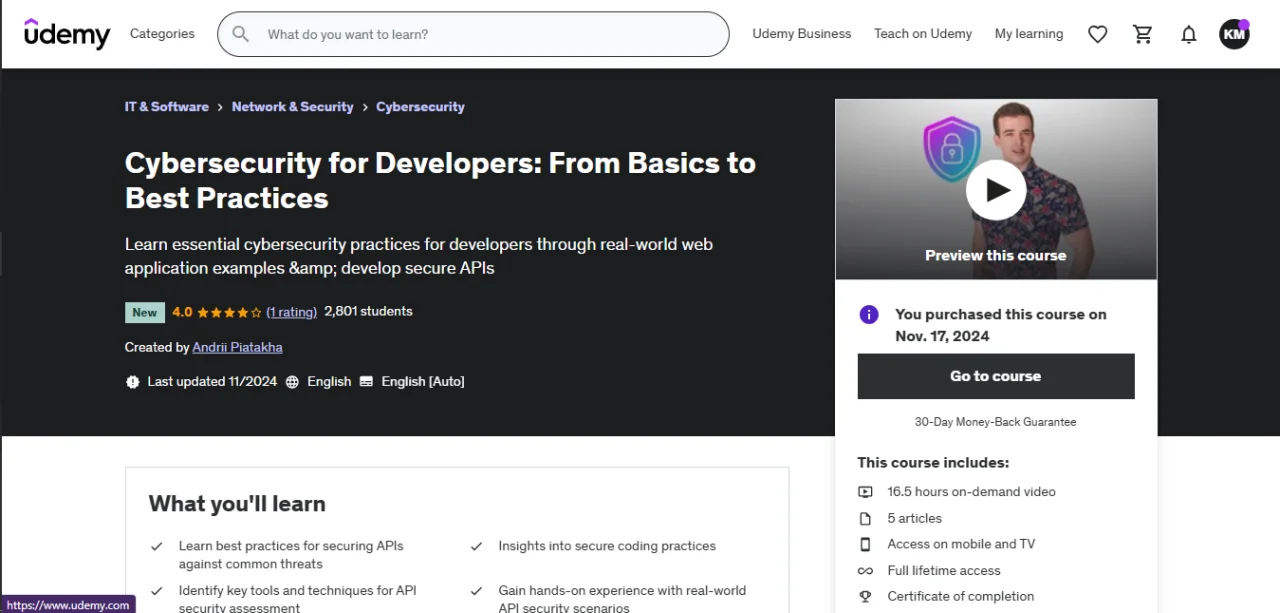Image resolution: width=1280 pixels, height=613 pixels.
Task: Click the 4.0 rating number
Action: (182, 312)
